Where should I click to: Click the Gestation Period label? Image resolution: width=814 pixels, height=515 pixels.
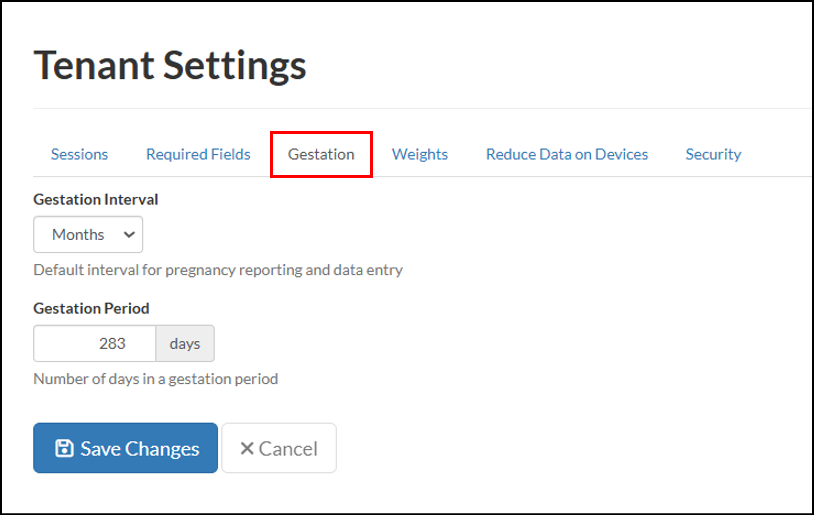click(91, 308)
